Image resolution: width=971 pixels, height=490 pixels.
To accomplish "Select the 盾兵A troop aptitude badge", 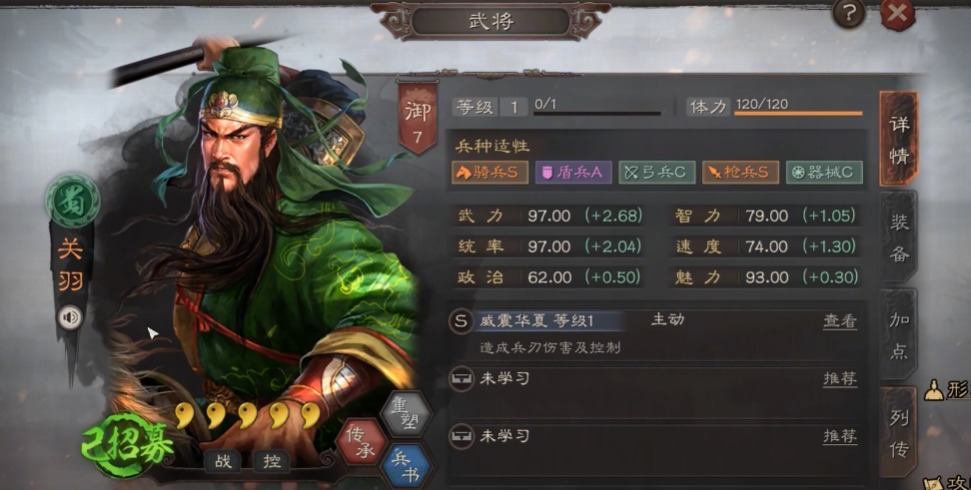I will pos(573,172).
